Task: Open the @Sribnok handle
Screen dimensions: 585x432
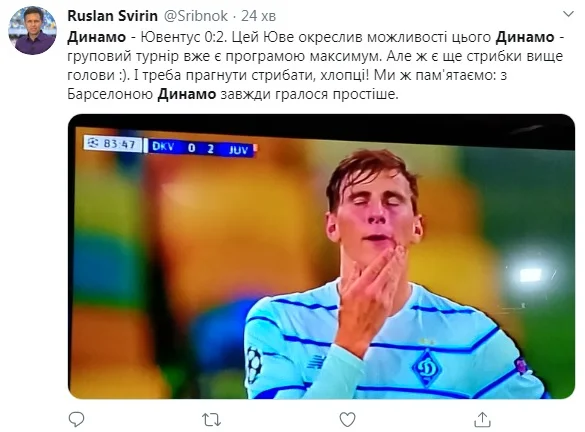Action: pyautogui.click(x=196, y=16)
